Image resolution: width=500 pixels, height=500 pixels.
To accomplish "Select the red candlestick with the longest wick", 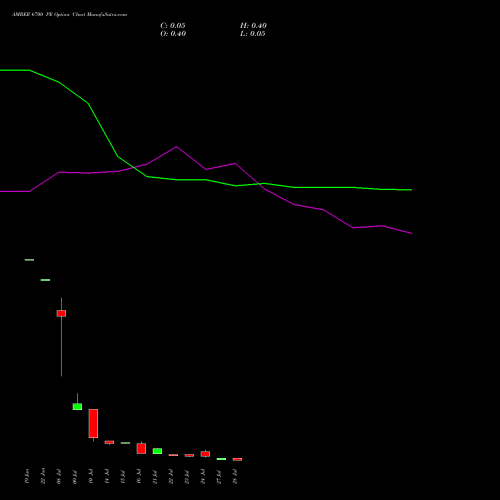I will [x=61, y=313].
